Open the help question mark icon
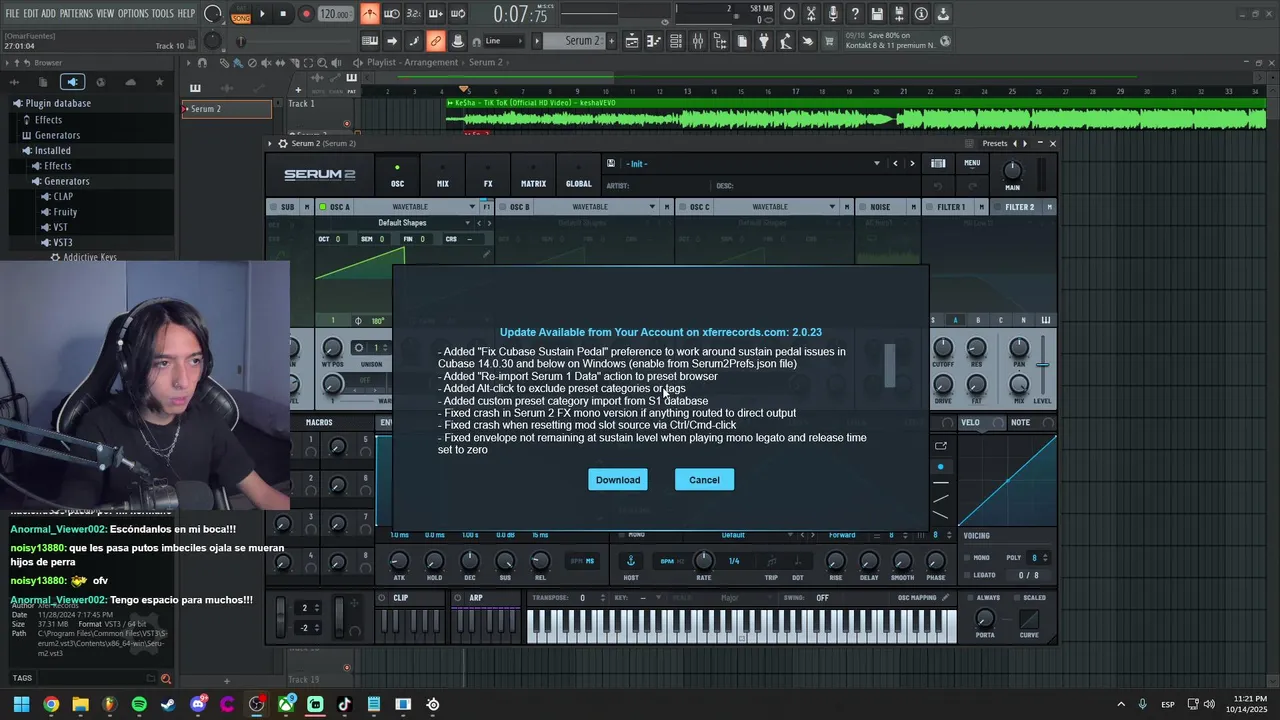The image size is (1280, 720). tap(855, 14)
